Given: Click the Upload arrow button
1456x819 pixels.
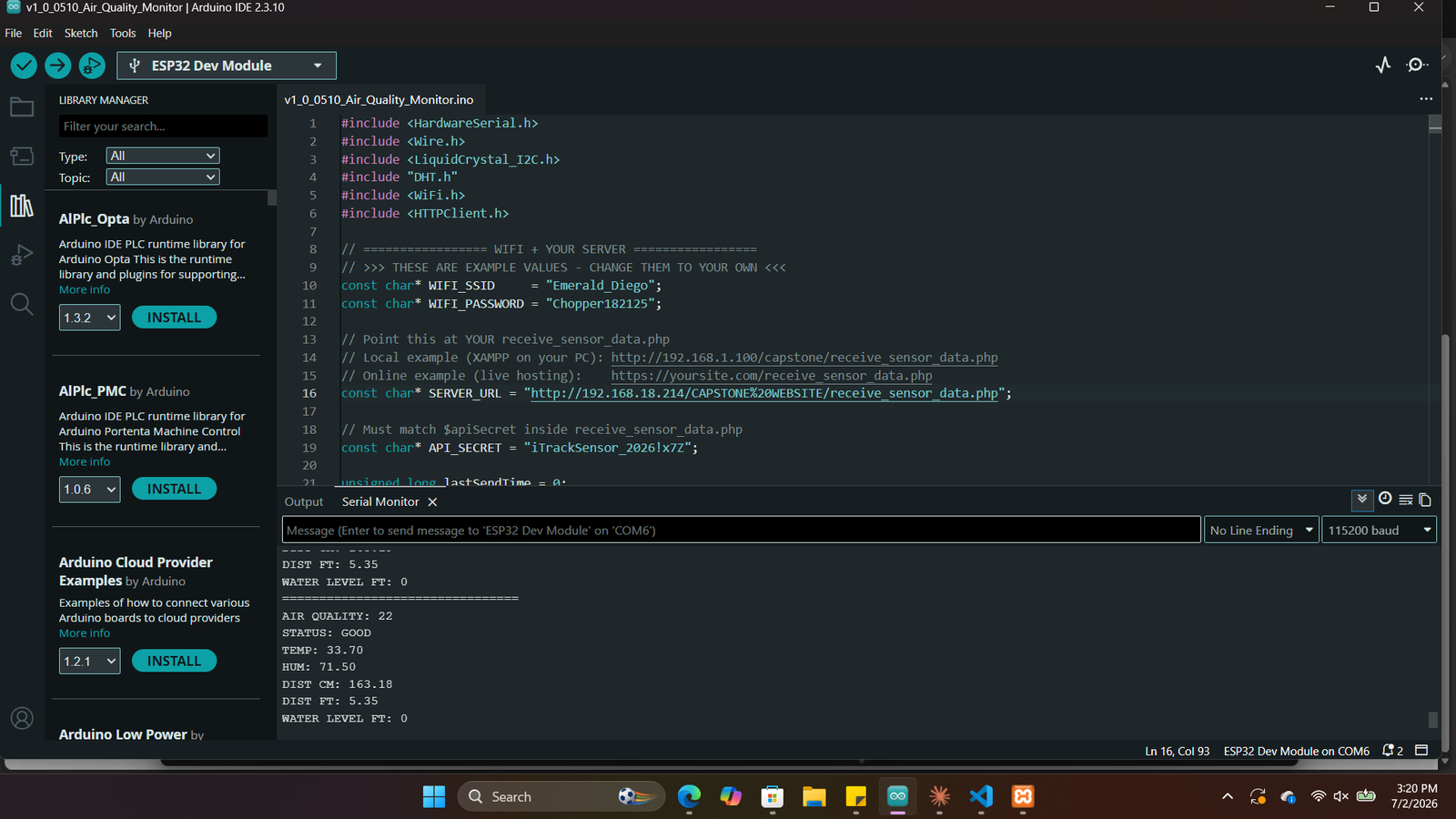Looking at the screenshot, I should tap(57, 66).
